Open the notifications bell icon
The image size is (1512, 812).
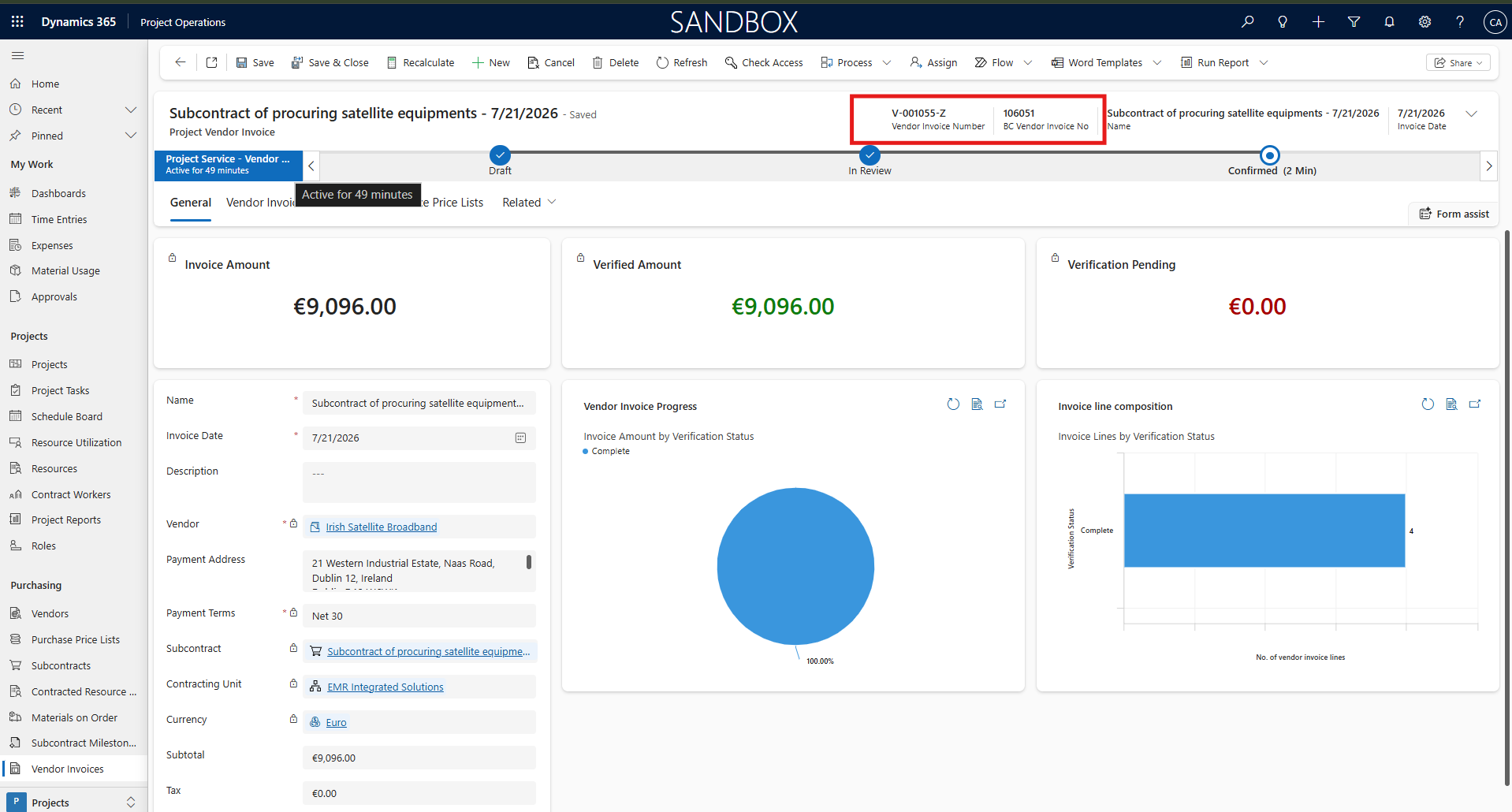[1389, 22]
